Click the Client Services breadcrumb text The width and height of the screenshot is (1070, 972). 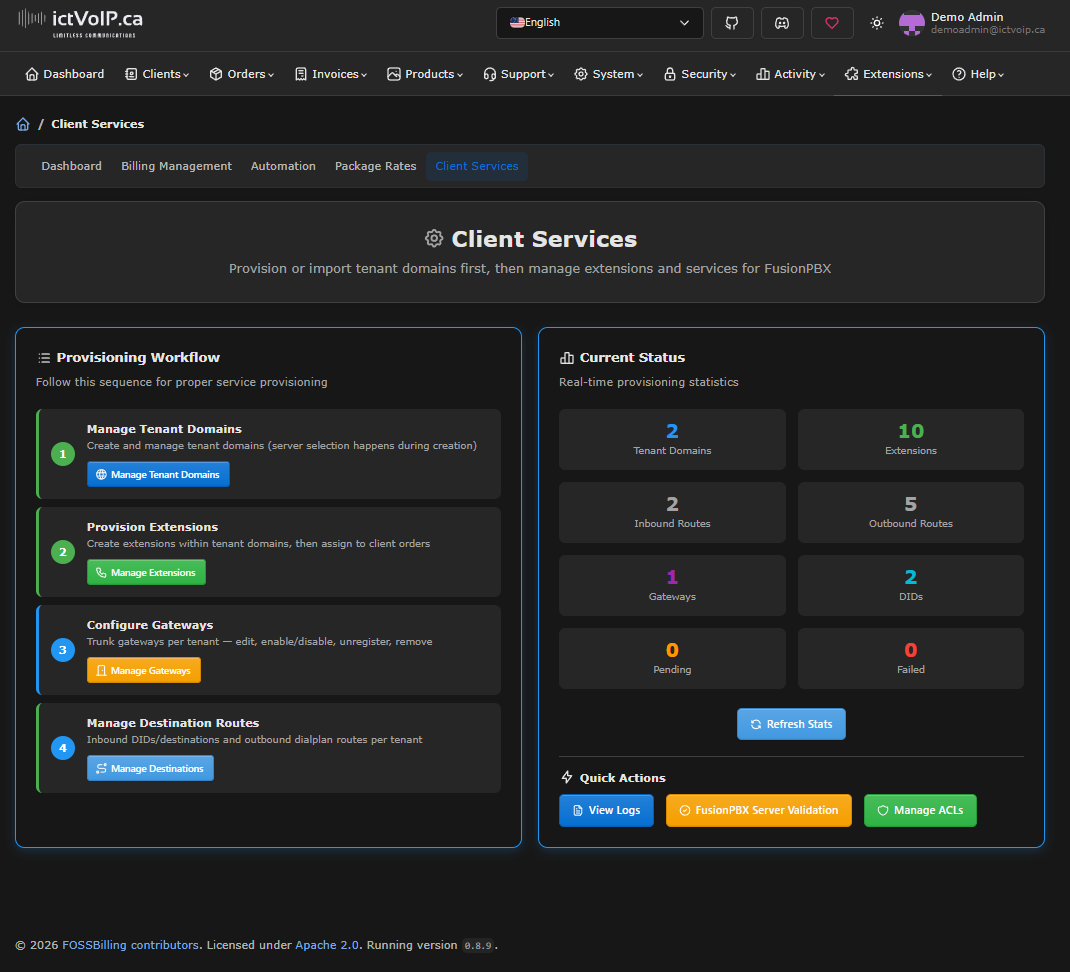coord(98,124)
